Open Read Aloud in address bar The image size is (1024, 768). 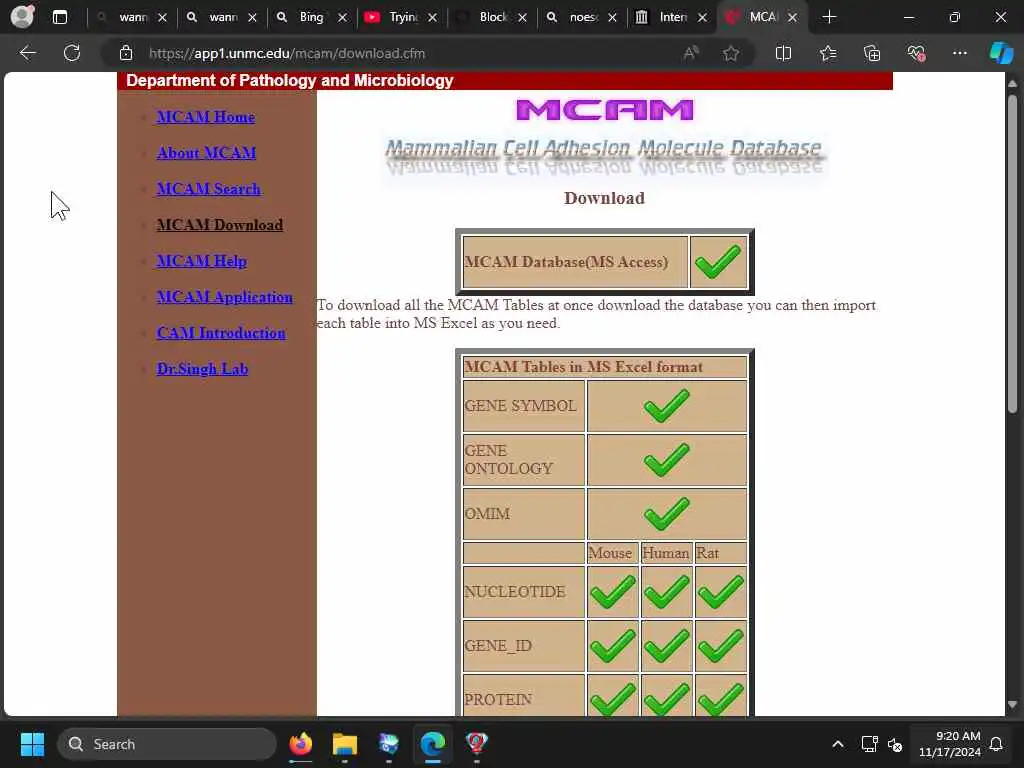[690, 53]
